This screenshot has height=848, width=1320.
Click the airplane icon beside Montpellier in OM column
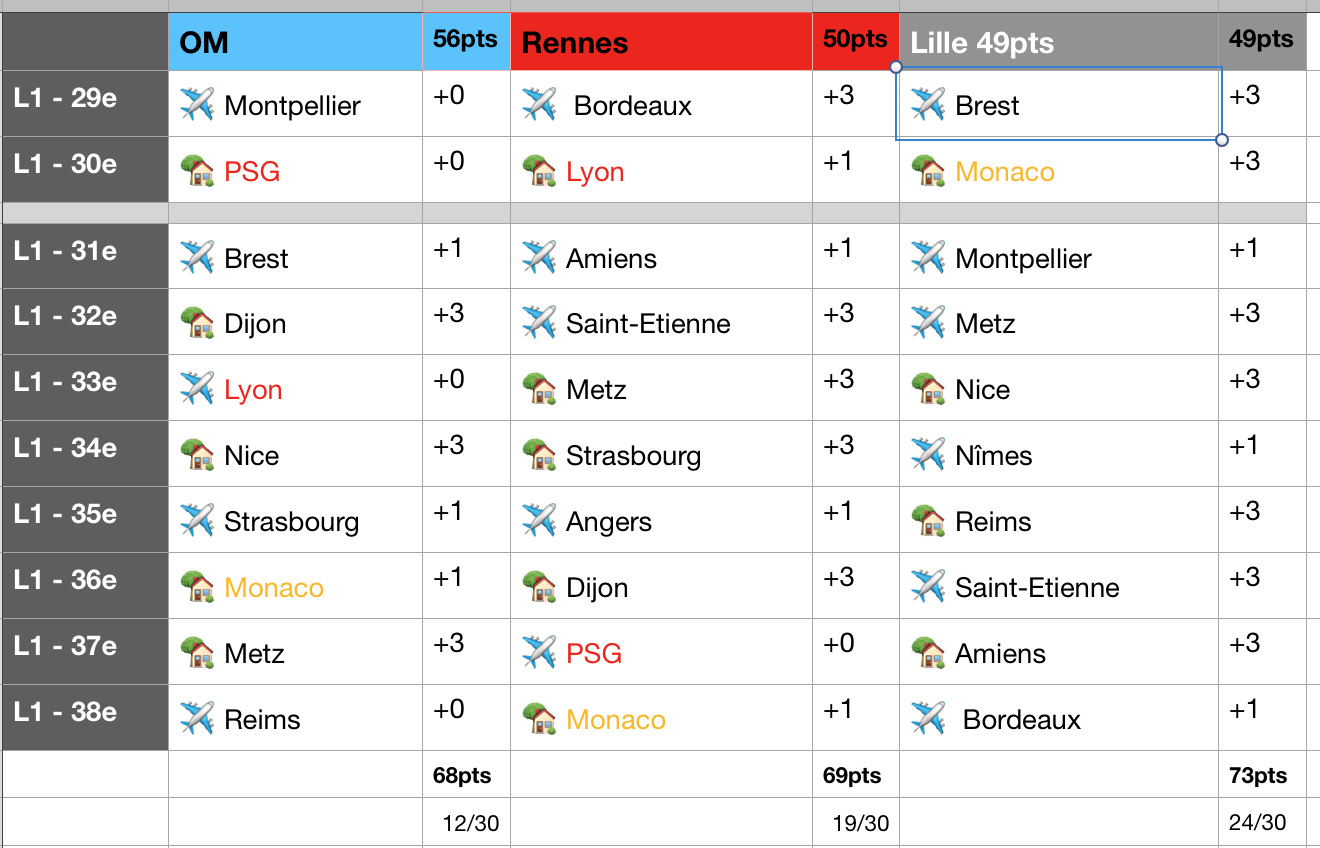(197, 104)
